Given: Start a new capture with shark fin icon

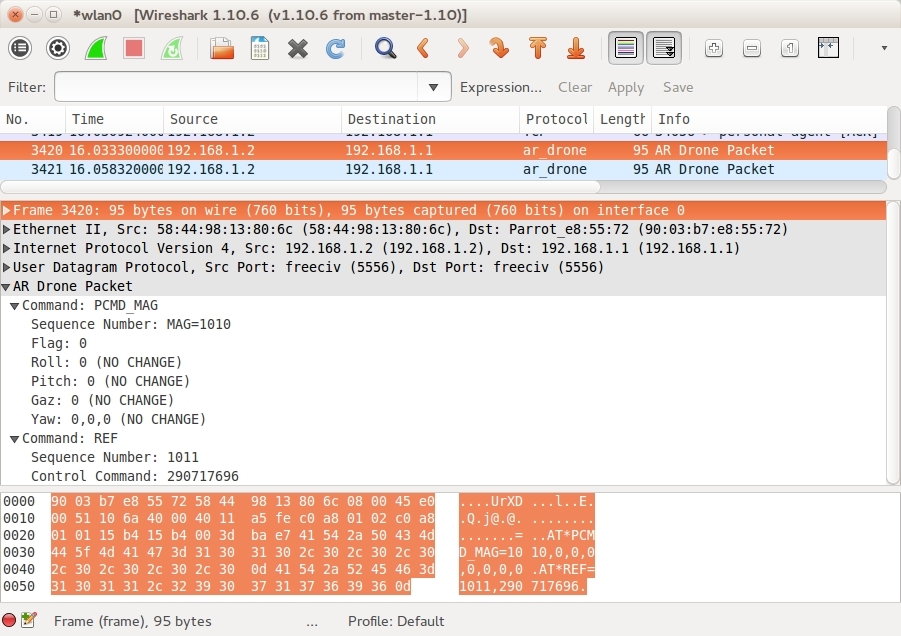Looking at the screenshot, I should pos(96,48).
